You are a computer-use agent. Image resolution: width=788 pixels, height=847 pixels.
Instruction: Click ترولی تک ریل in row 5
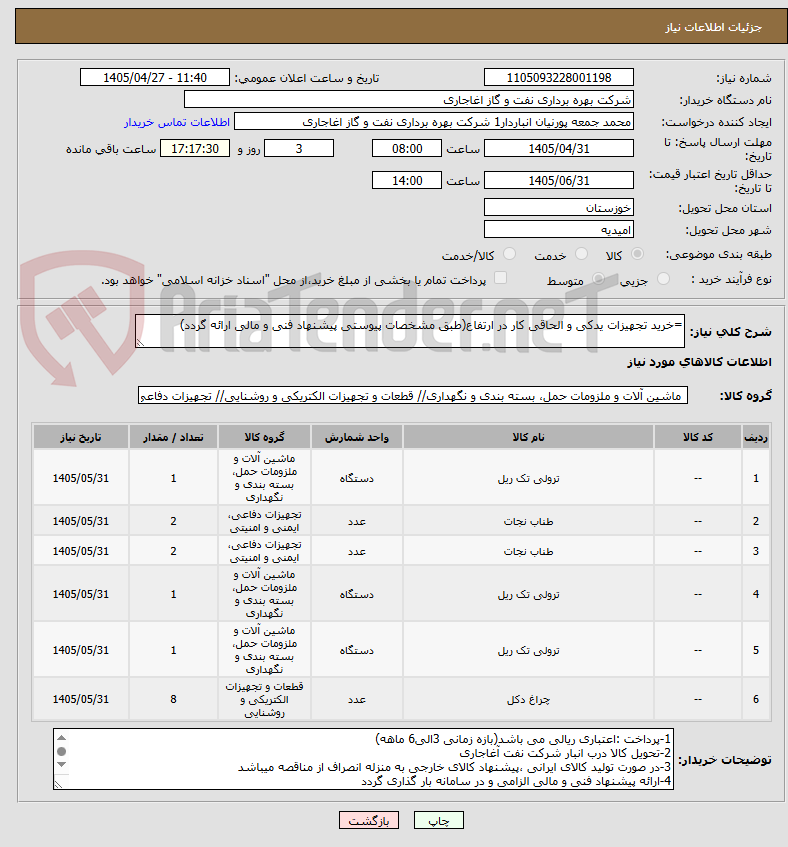point(528,650)
